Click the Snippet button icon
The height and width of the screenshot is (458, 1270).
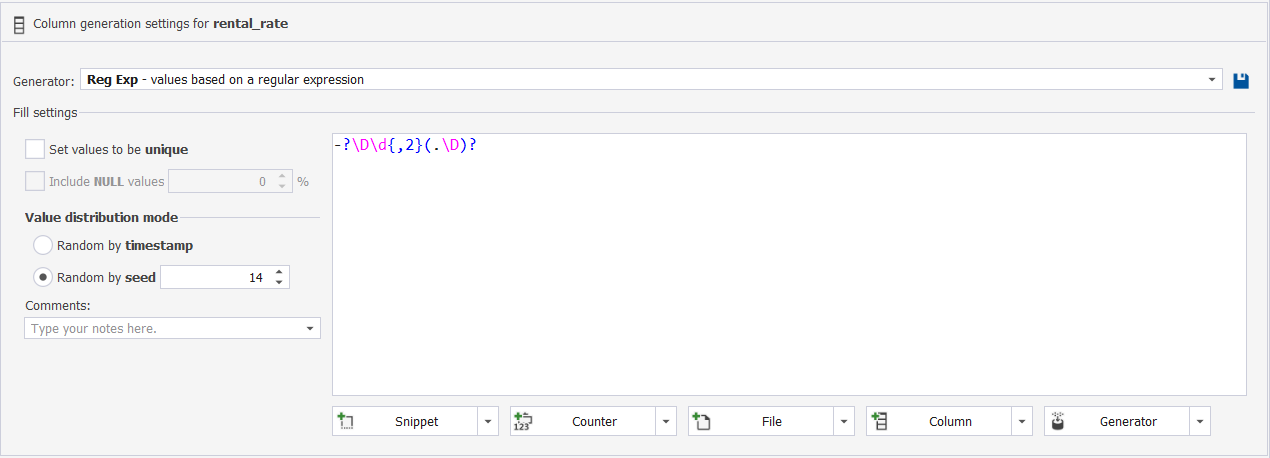click(346, 421)
